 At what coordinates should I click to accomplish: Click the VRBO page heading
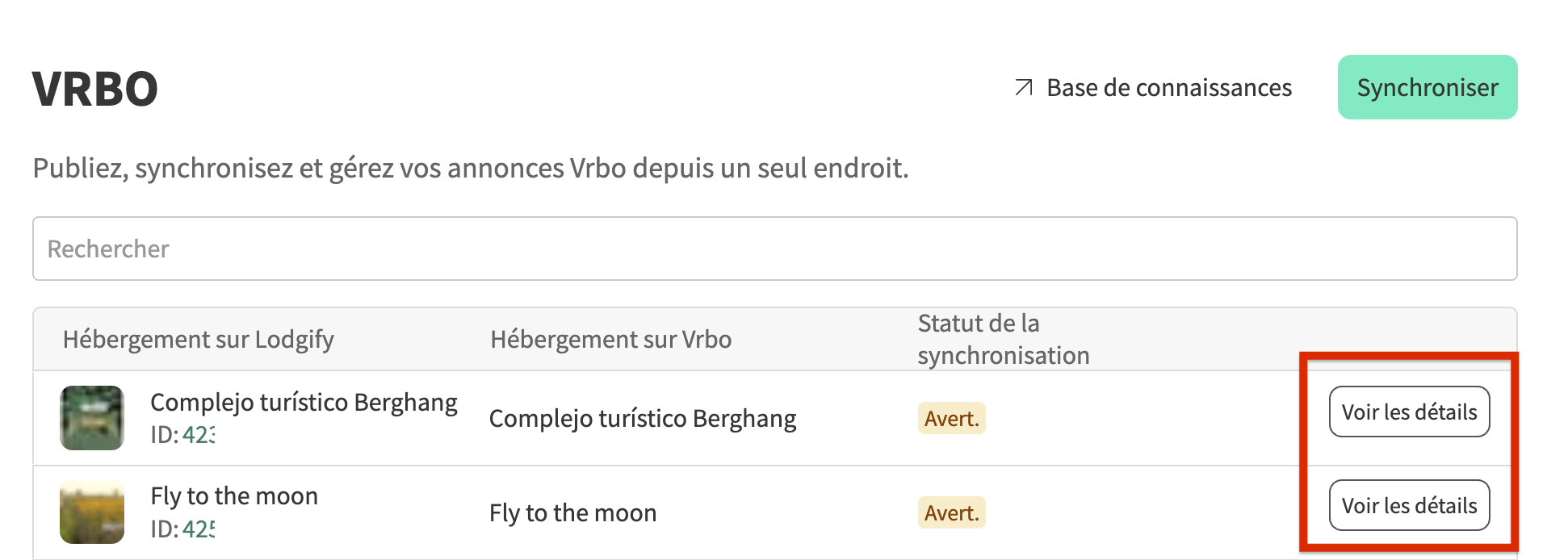pyautogui.click(x=95, y=89)
